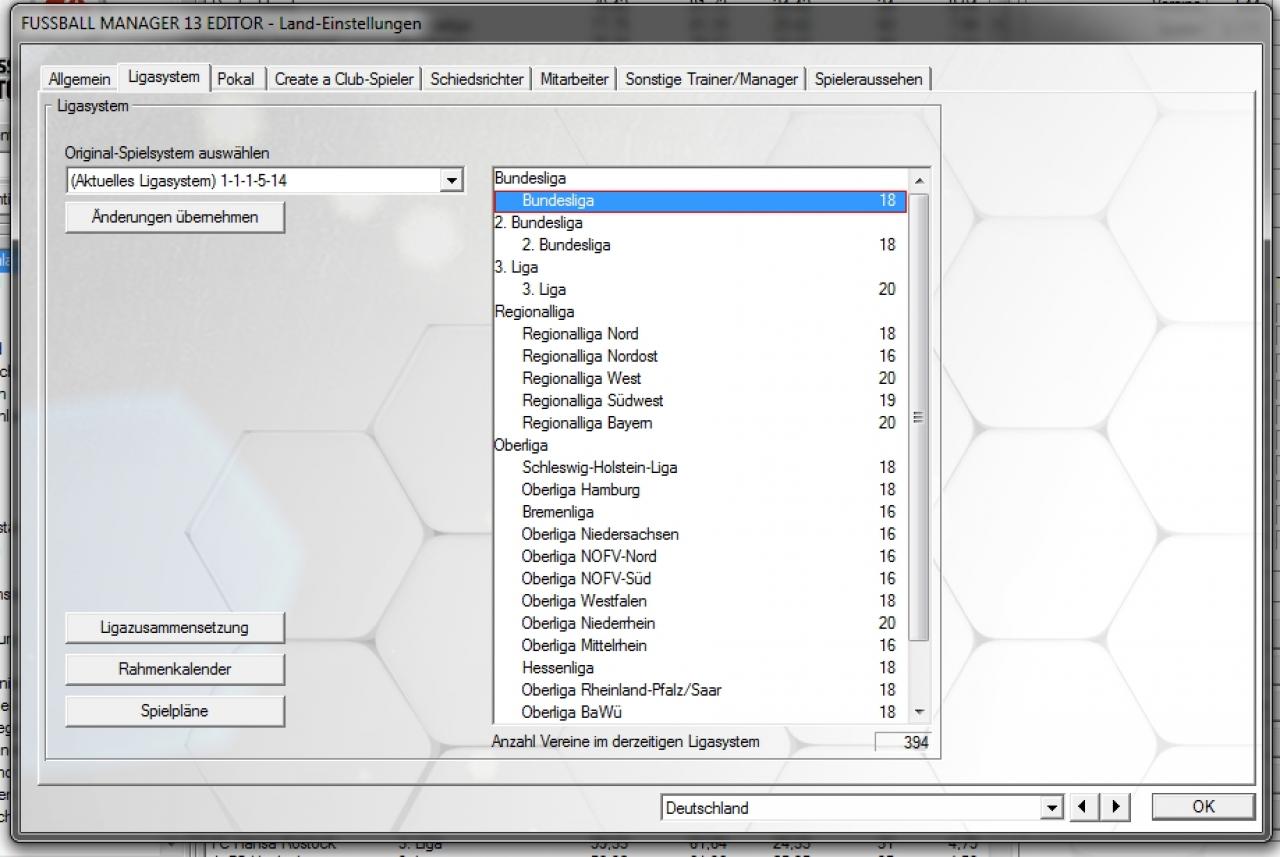Open the Create a Club-Spieler tab
This screenshot has height=857, width=1280.
344,79
